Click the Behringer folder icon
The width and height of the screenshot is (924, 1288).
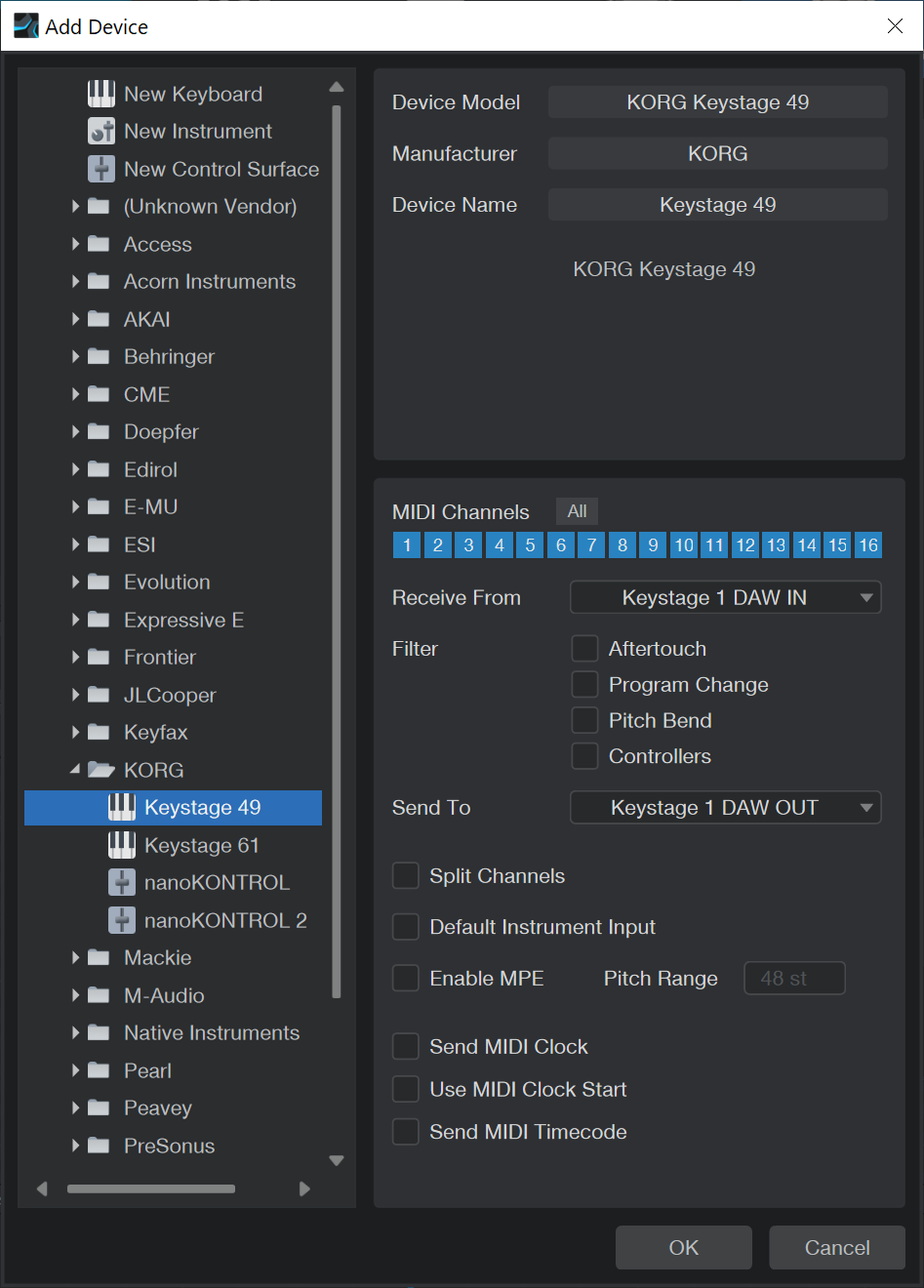click(x=99, y=356)
